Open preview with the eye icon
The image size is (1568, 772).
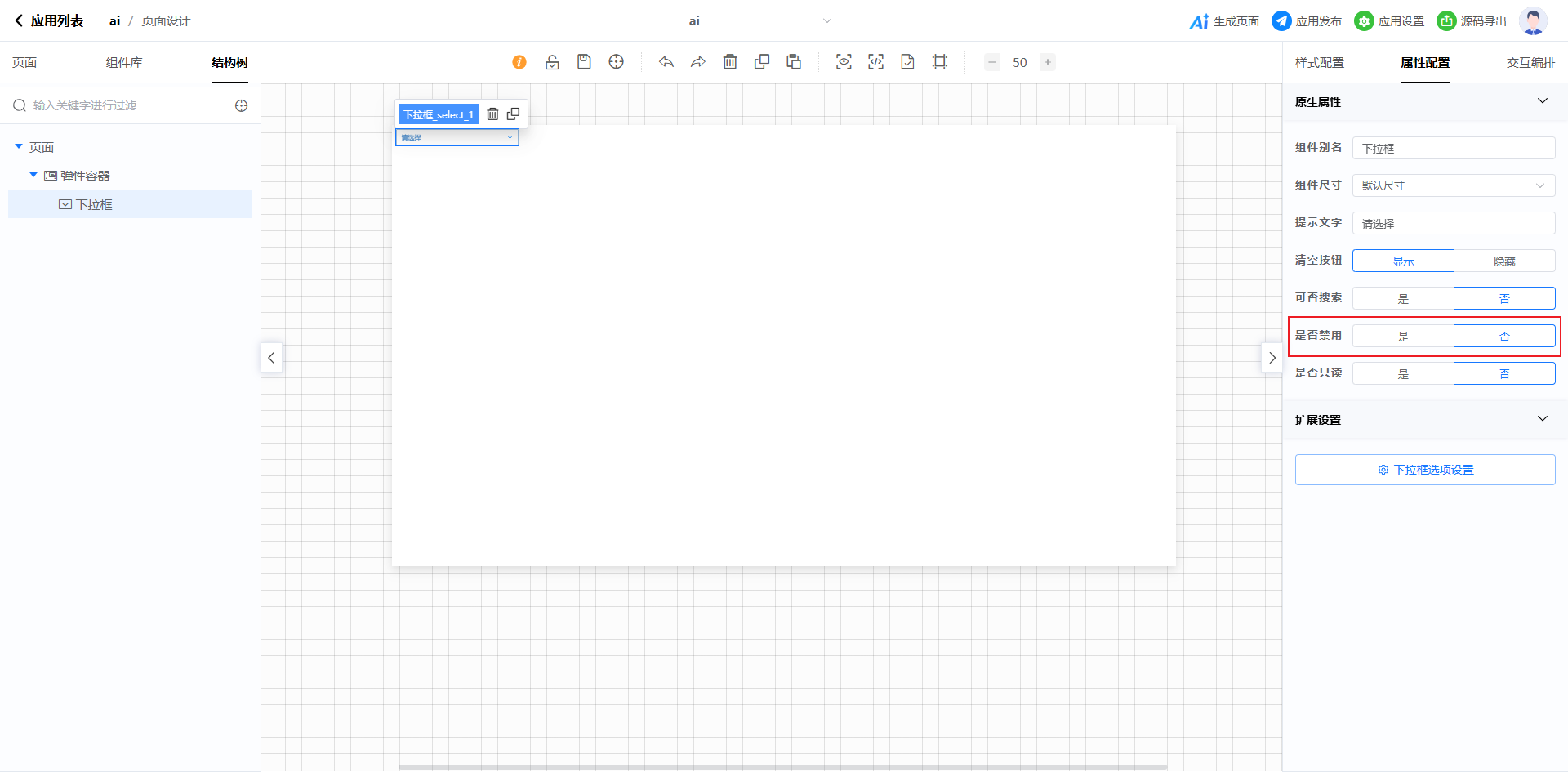(844, 62)
